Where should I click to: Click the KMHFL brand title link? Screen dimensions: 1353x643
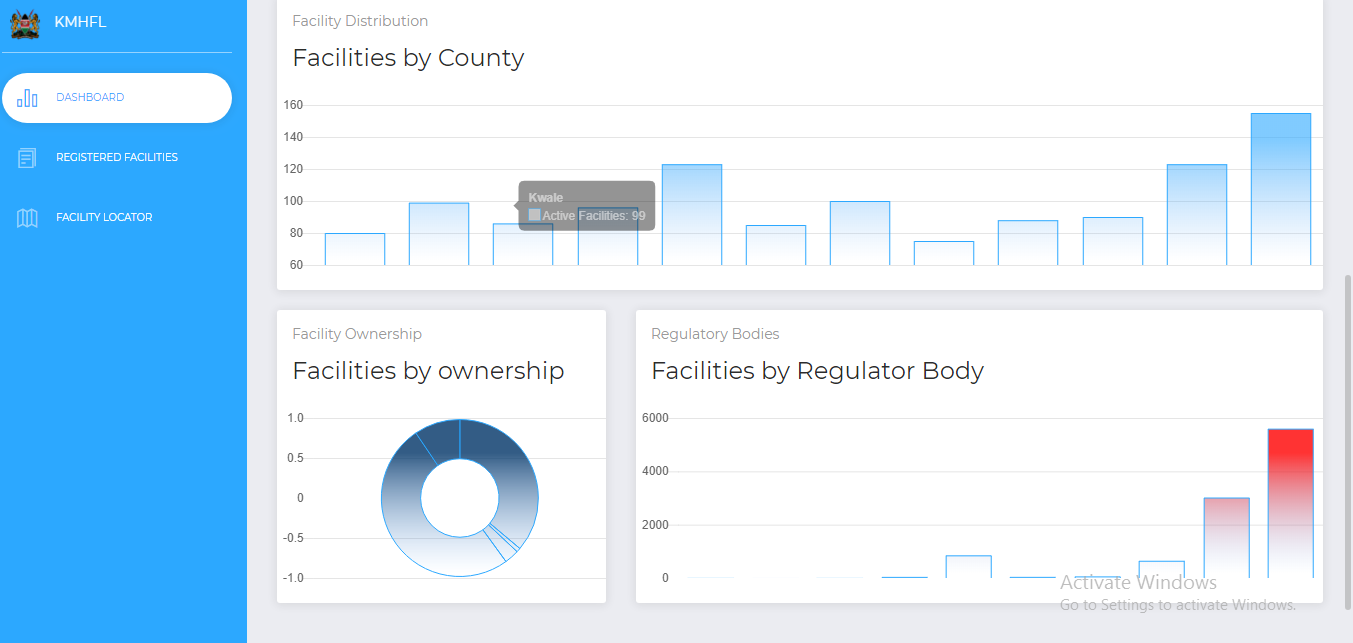pyautogui.click(x=80, y=22)
